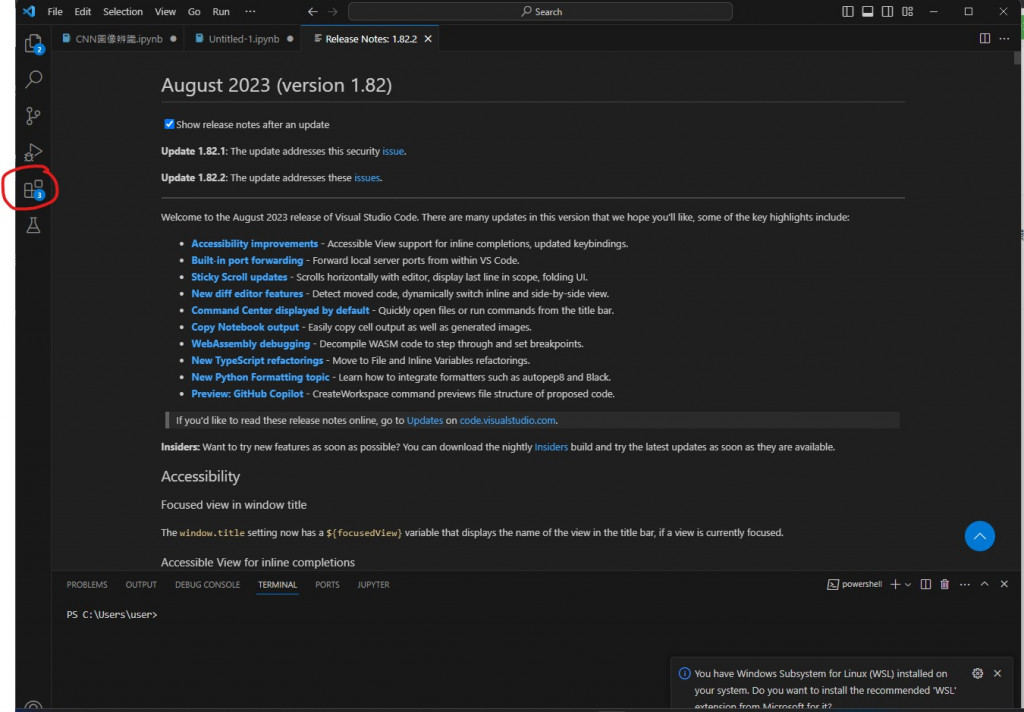This screenshot has height=712, width=1024.
Task: Switch to the PROBLEMS panel tab
Action: click(x=87, y=585)
